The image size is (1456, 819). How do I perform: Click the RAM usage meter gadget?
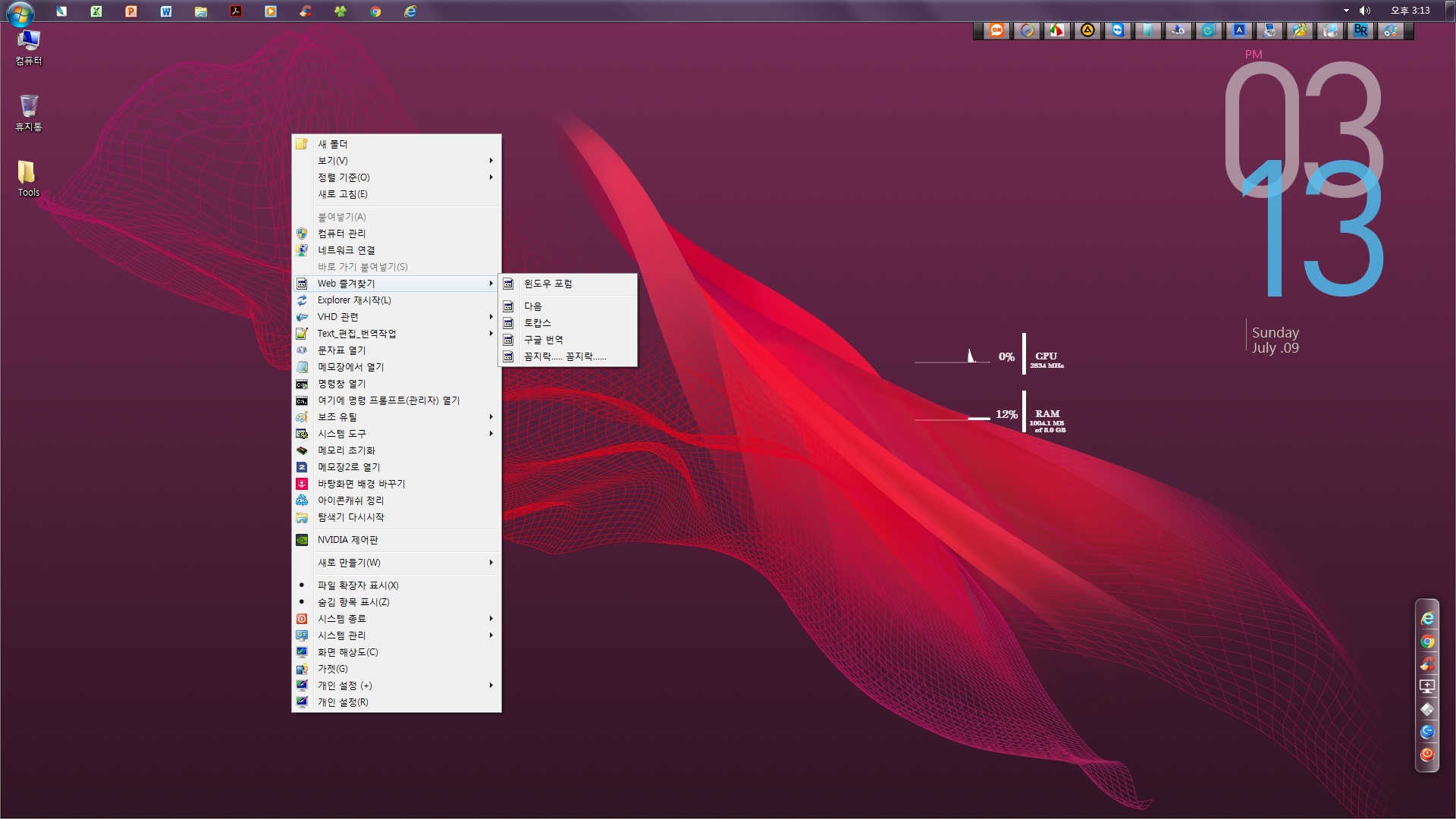[x=990, y=413]
